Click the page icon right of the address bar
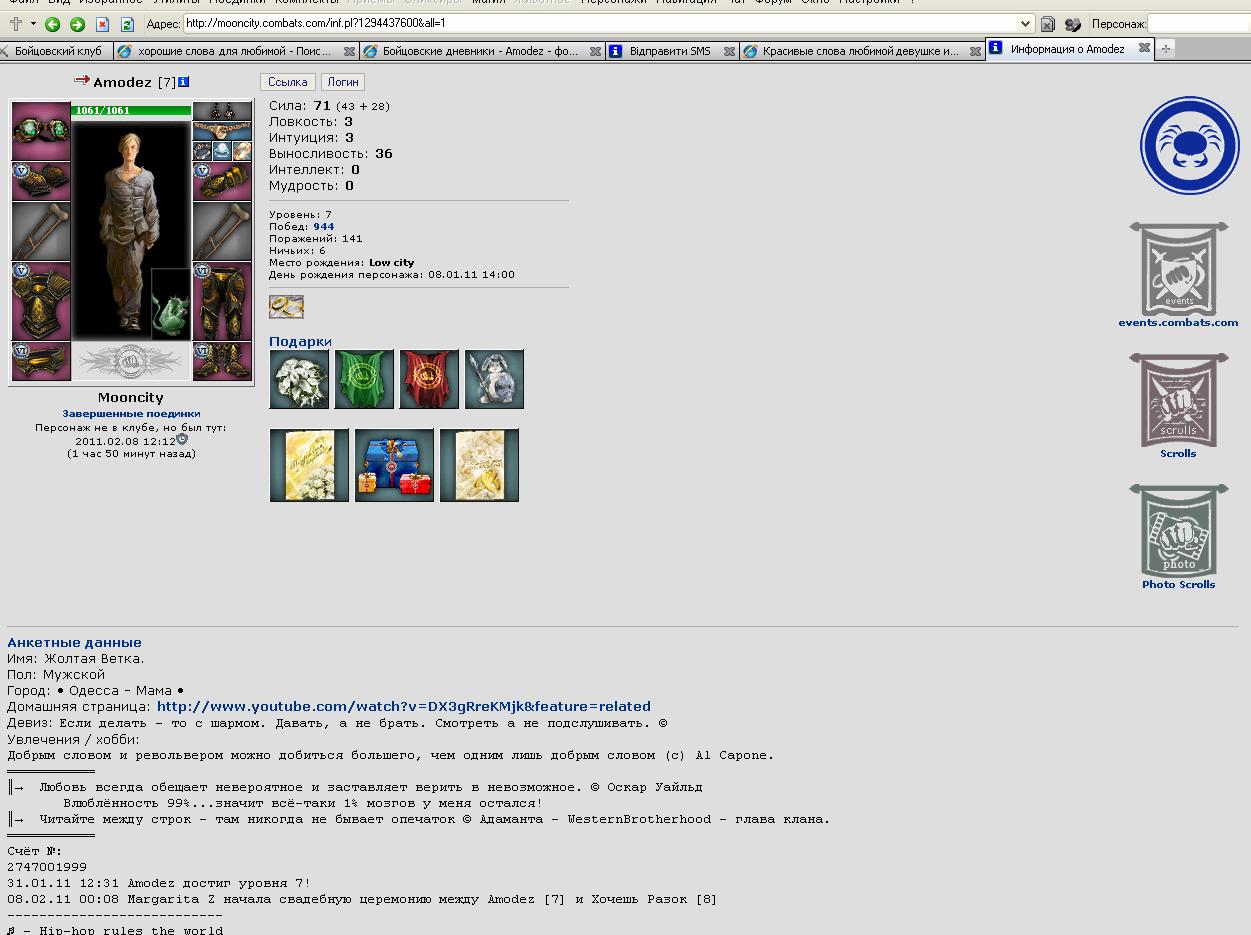This screenshot has height=935, width=1251. 1048,24
